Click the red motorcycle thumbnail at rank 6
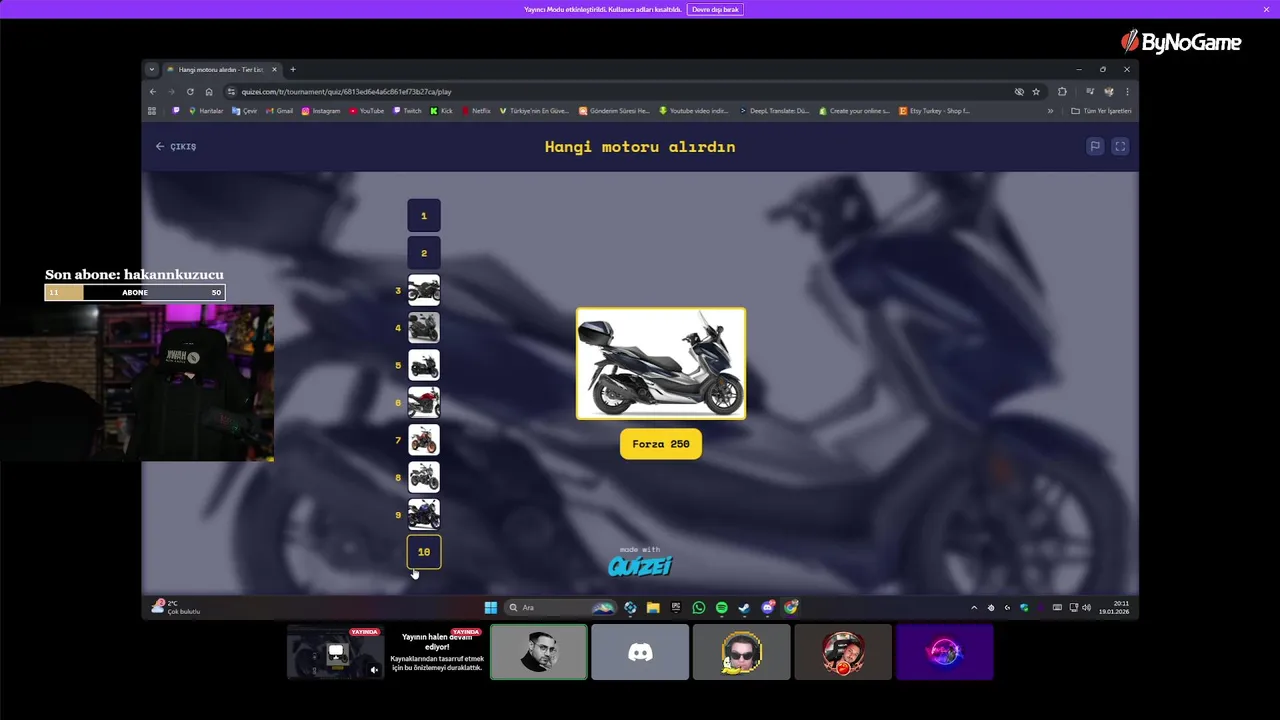This screenshot has height=720, width=1280. (x=424, y=403)
